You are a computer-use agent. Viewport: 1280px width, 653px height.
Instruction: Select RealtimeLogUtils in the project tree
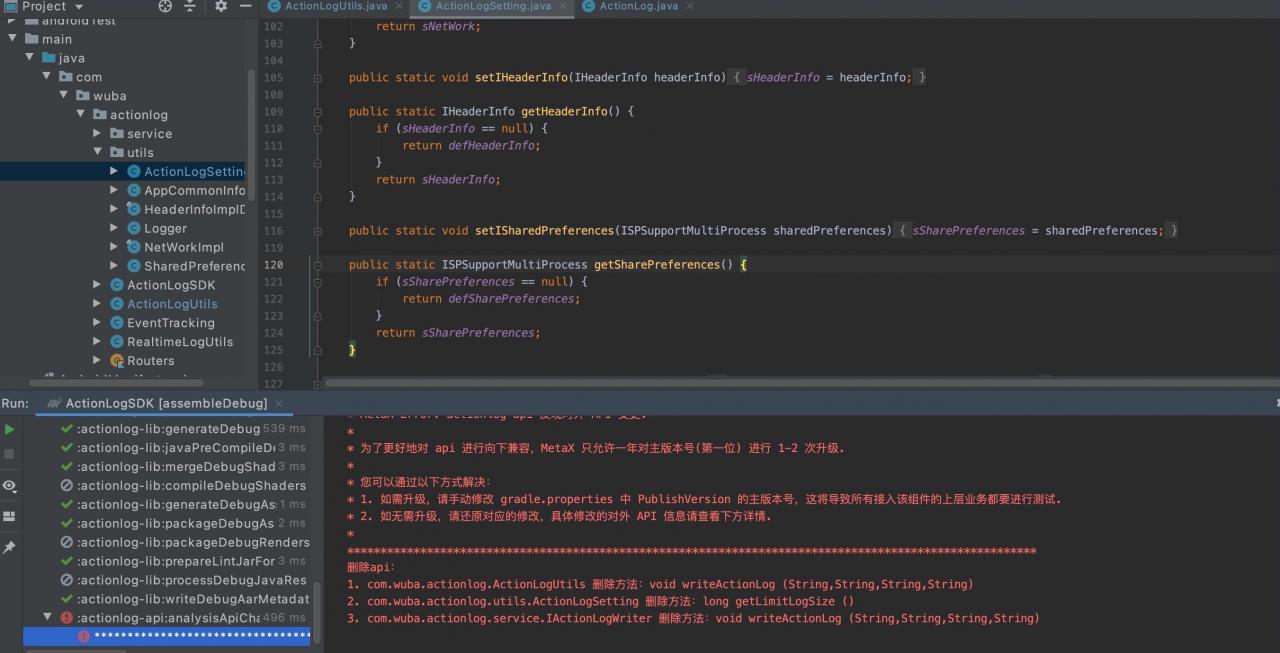click(x=180, y=342)
